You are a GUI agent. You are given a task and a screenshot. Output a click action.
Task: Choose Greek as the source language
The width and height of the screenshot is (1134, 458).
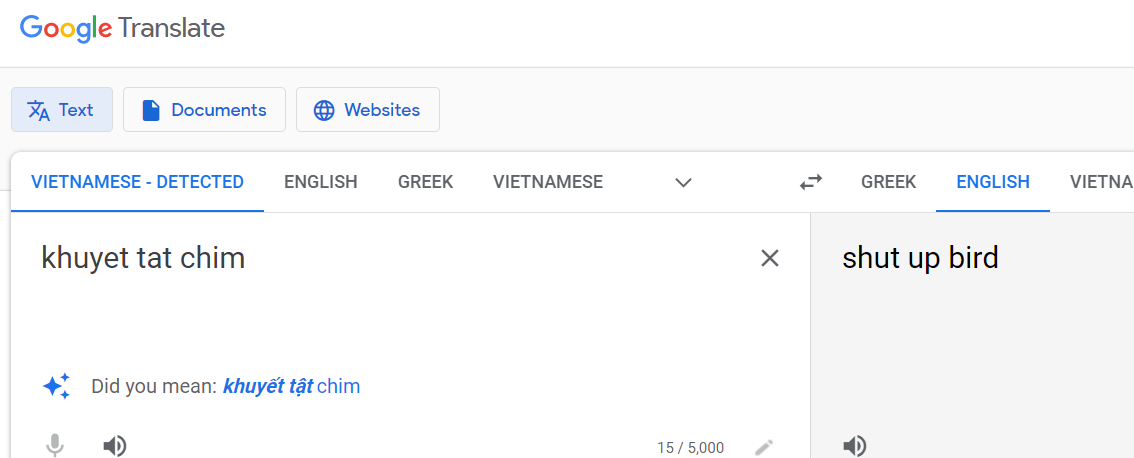click(426, 182)
